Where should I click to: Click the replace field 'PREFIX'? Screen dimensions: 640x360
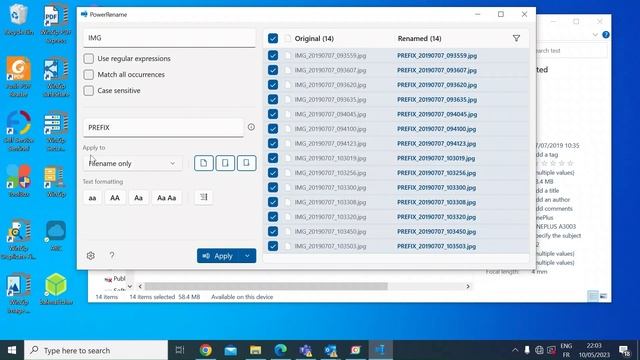click(163, 127)
